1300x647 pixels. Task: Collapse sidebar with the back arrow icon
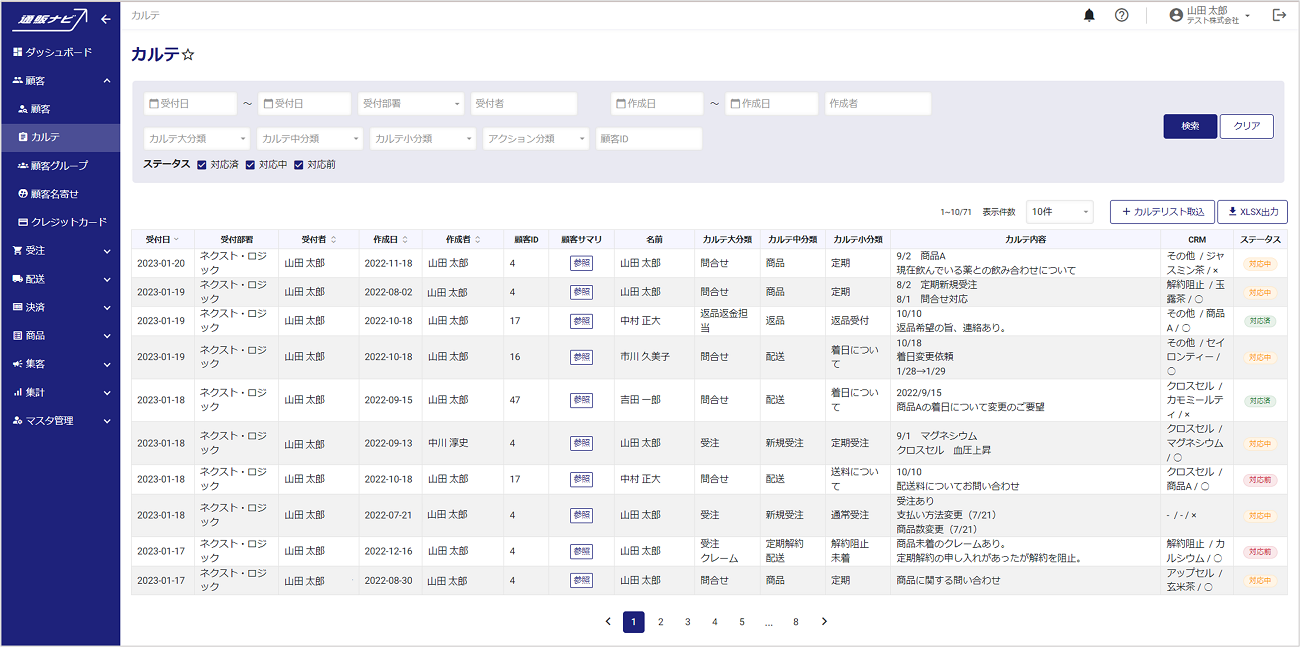tap(105, 19)
